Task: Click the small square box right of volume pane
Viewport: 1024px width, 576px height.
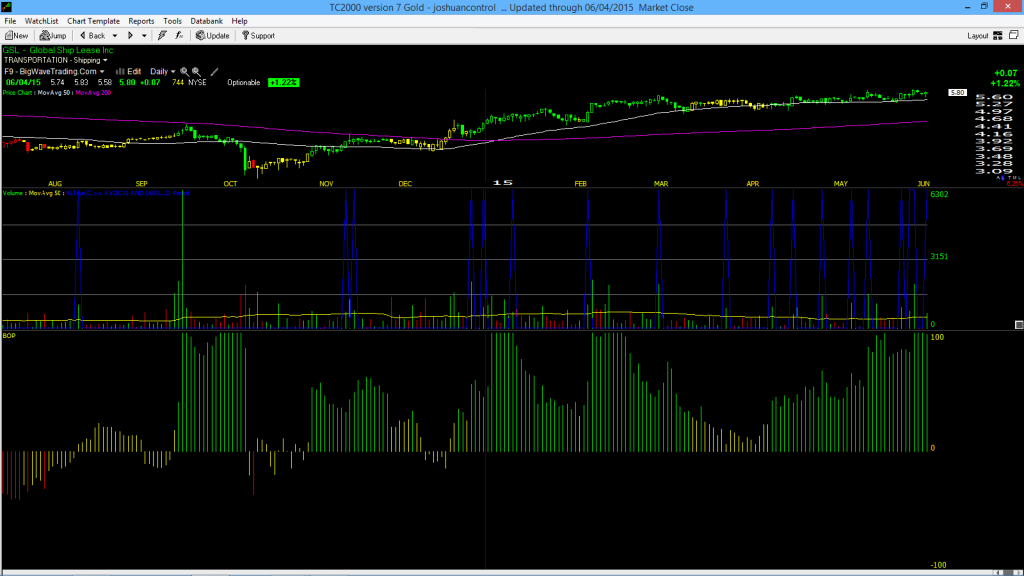Action: pos(1019,325)
